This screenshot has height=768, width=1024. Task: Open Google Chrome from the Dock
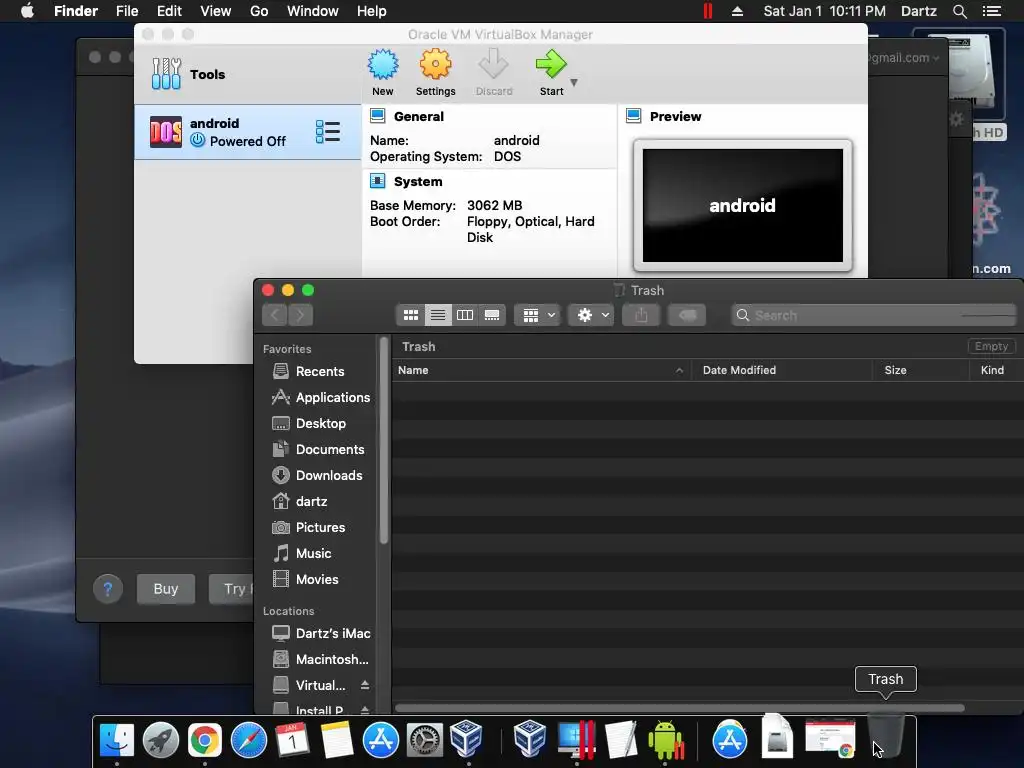tap(204, 741)
